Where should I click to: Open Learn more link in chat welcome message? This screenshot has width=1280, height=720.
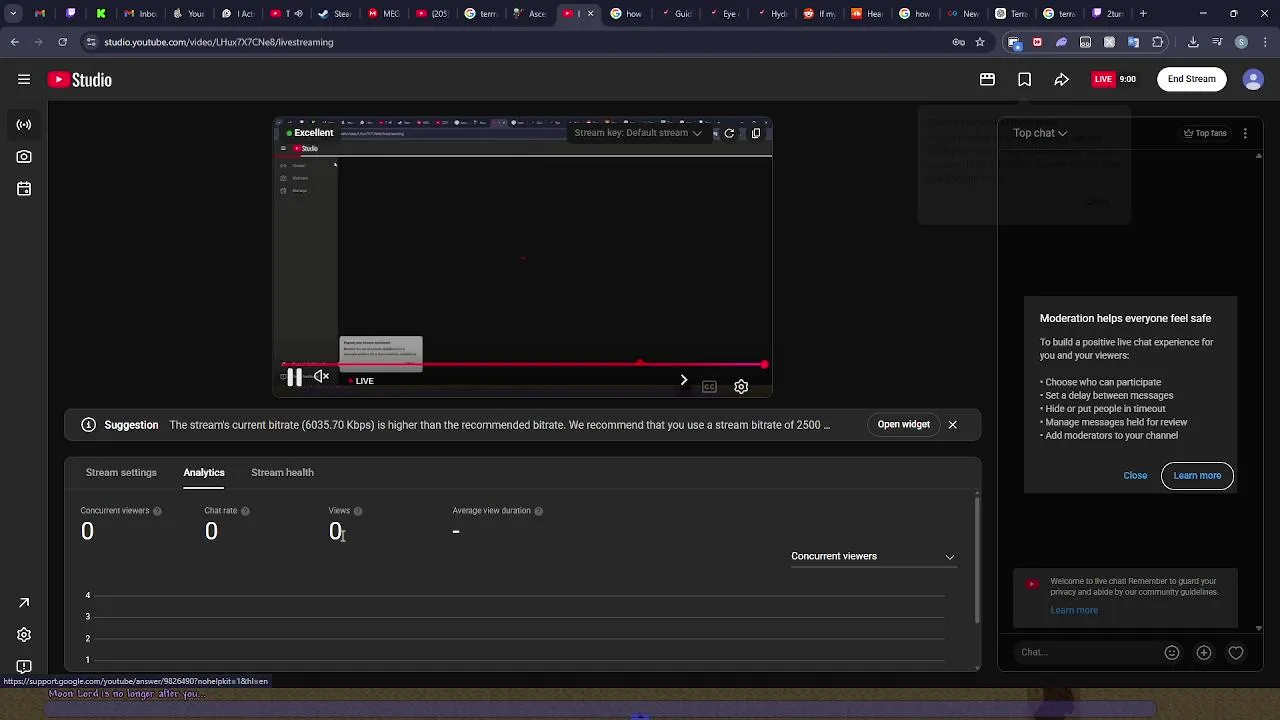(1074, 610)
